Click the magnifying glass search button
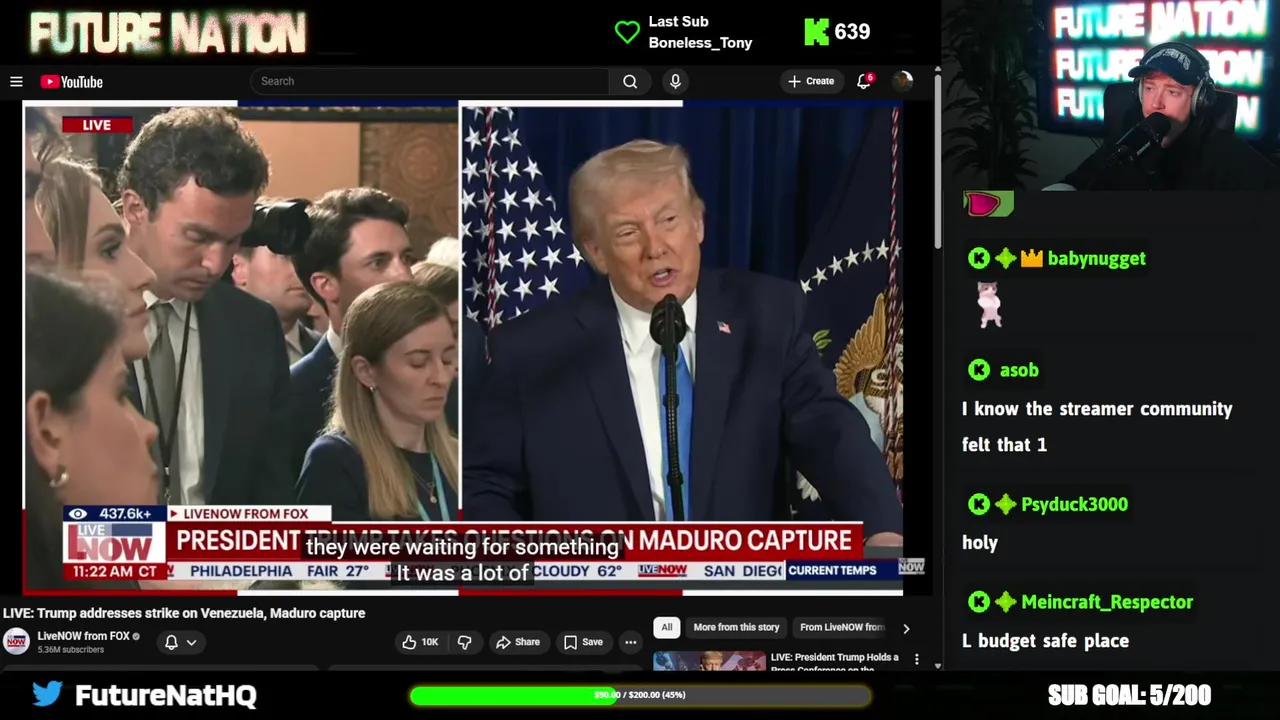Viewport: 1280px width, 720px height. pos(630,81)
